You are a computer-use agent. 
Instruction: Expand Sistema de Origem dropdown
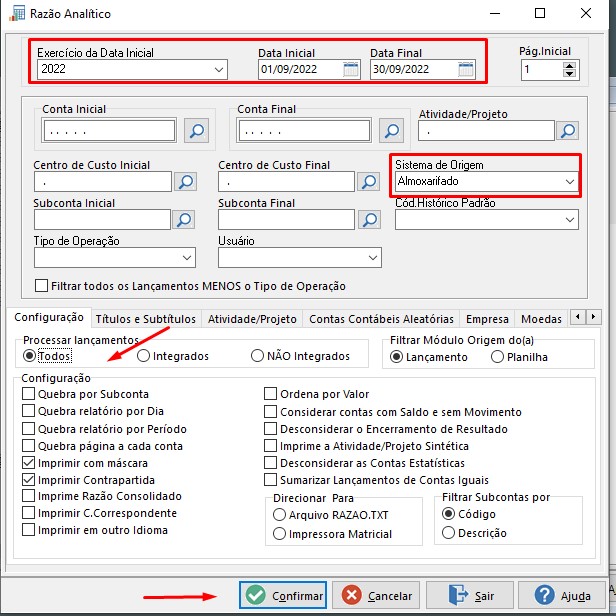tap(570, 182)
